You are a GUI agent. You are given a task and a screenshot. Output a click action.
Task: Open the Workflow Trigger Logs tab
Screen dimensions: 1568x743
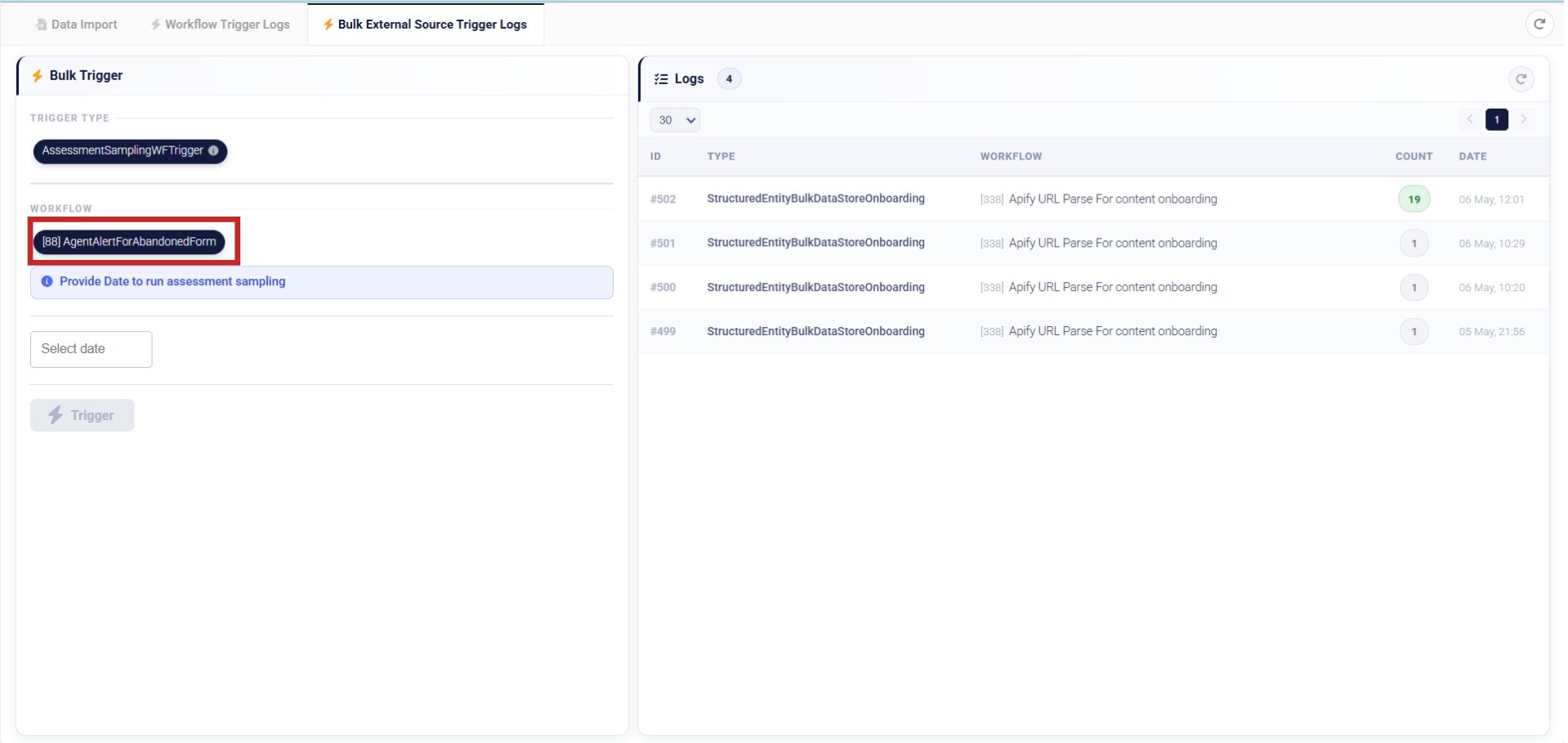tap(220, 25)
